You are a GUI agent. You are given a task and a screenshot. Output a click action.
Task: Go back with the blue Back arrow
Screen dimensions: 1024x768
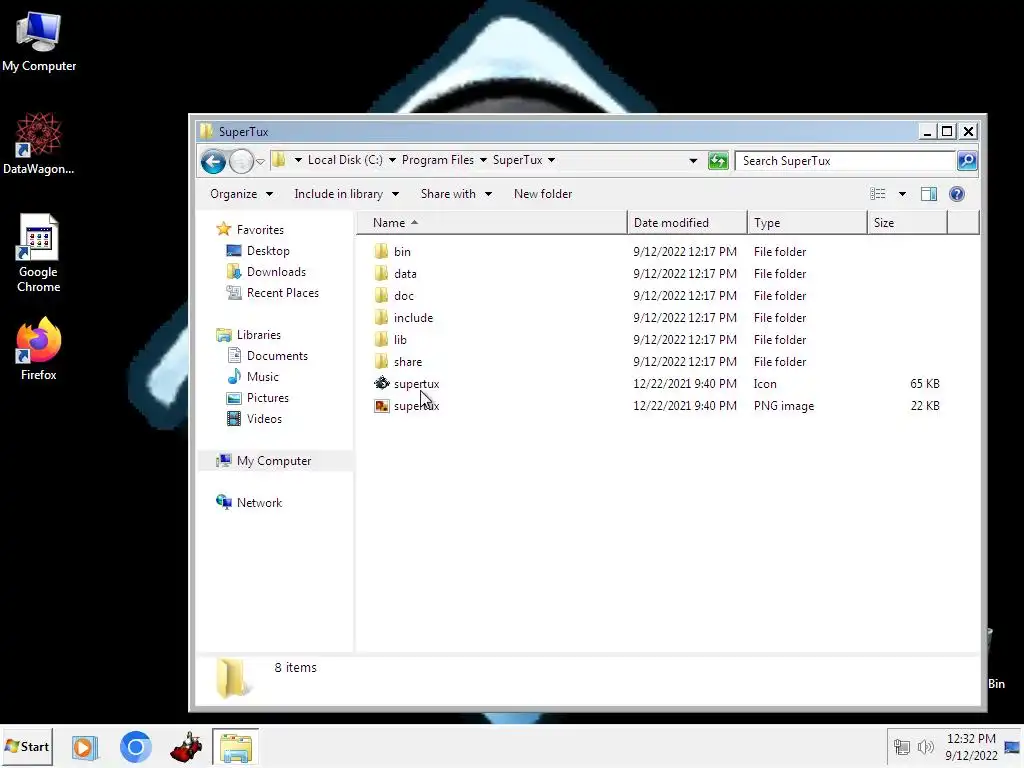[x=213, y=161]
